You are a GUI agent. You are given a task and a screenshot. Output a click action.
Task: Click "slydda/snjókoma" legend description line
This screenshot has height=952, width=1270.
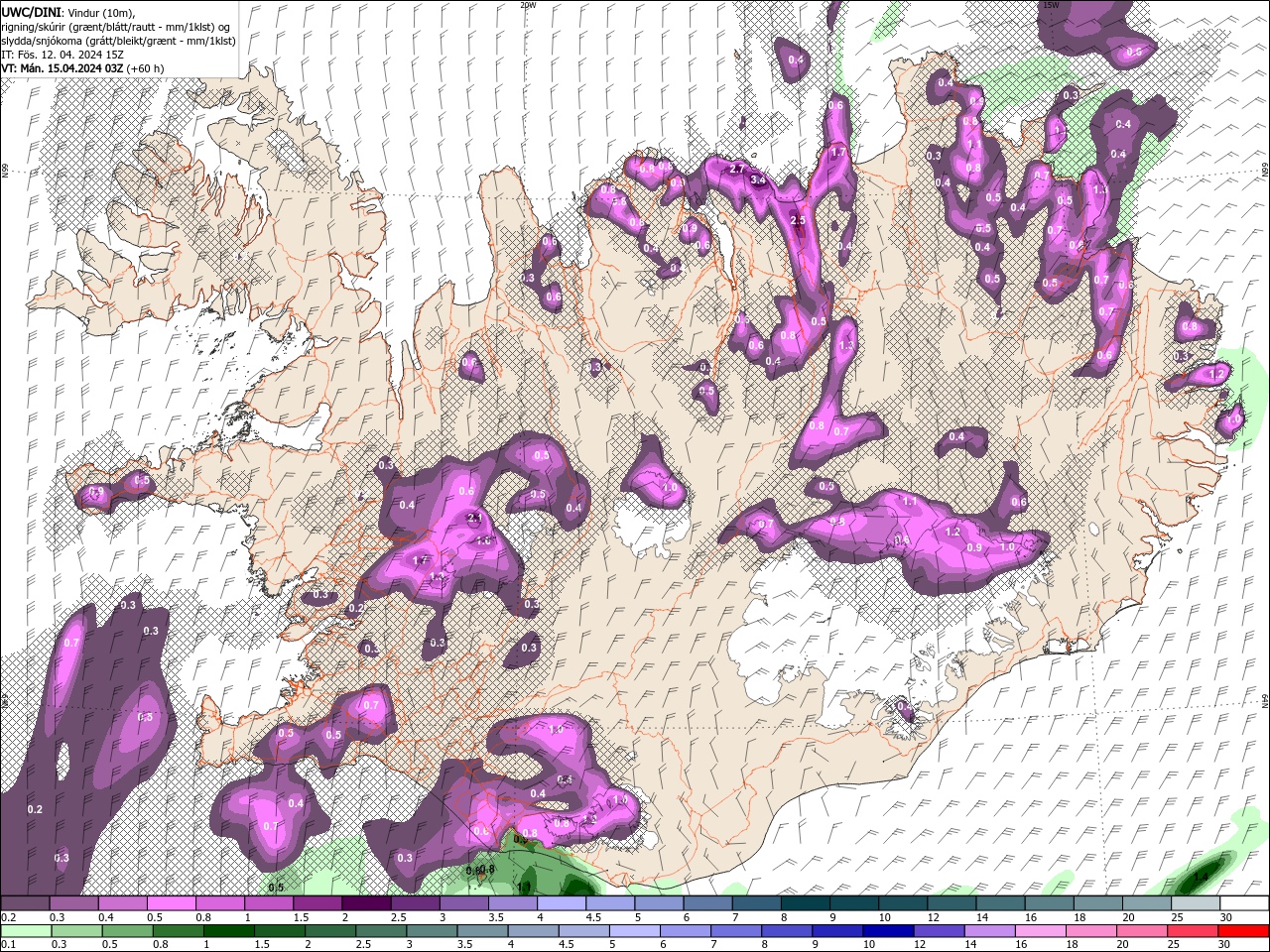[119, 40]
